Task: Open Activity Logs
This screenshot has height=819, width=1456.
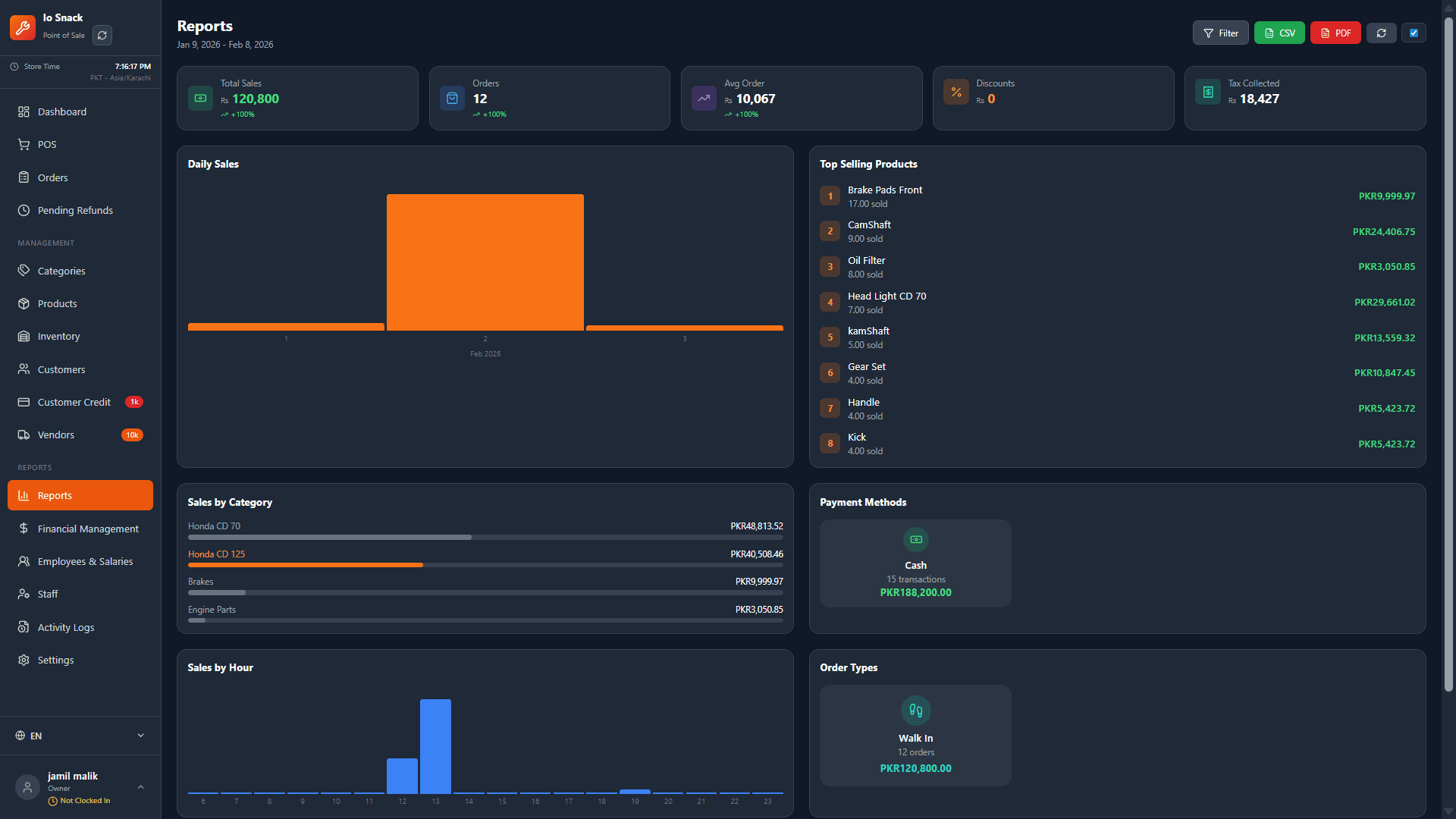Action: pos(65,627)
